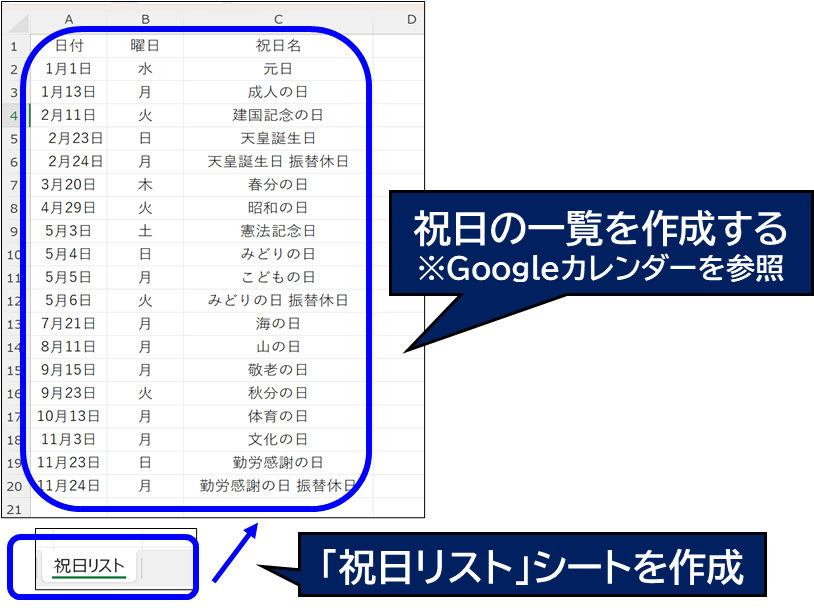Select the 勤労感謝の日 振替休日 cell
814x611 pixels.
click(x=278, y=486)
